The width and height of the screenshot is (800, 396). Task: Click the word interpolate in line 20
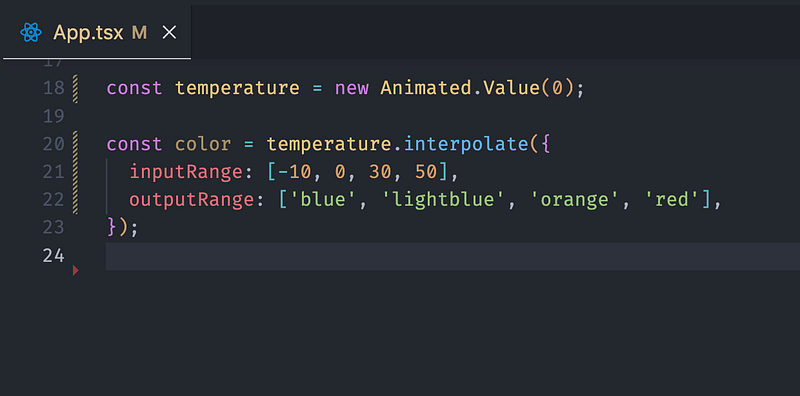(466, 144)
